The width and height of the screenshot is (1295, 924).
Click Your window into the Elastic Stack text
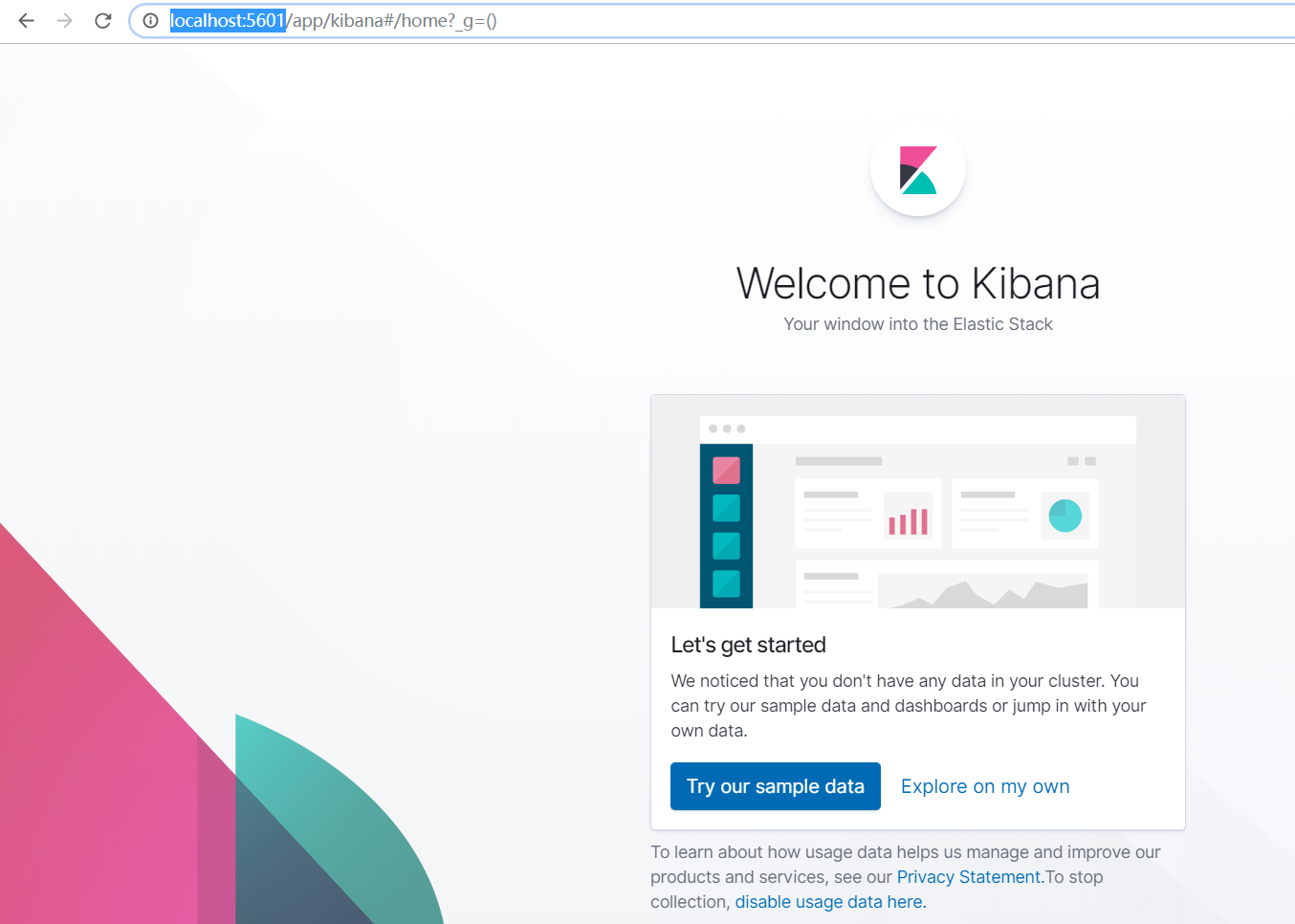point(918,324)
